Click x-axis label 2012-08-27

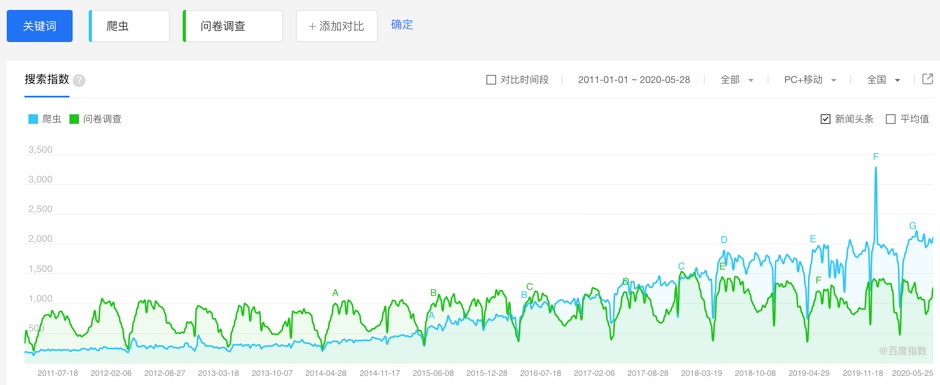click(165, 372)
